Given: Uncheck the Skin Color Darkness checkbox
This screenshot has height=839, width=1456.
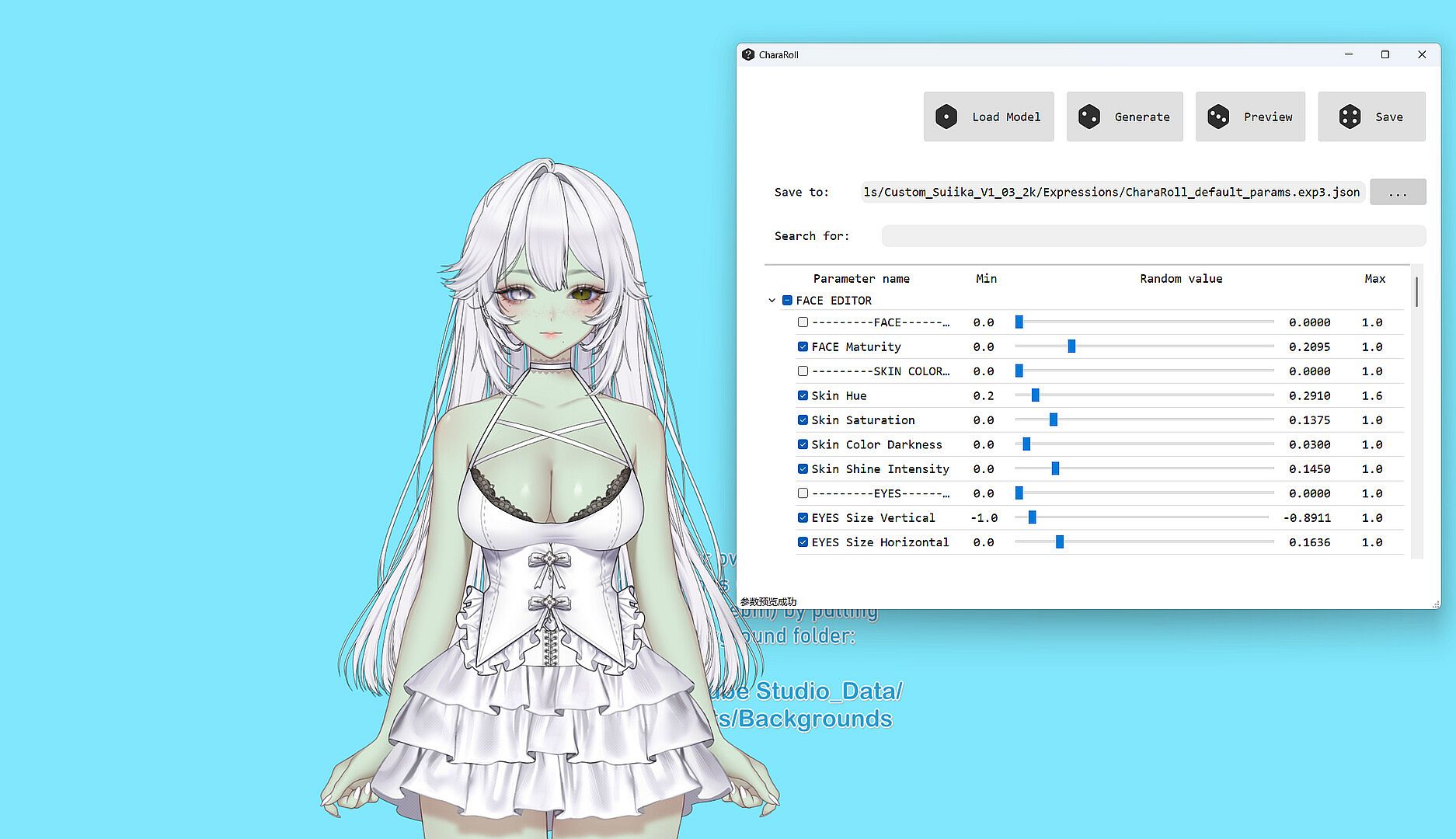Looking at the screenshot, I should tap(803, 444).
